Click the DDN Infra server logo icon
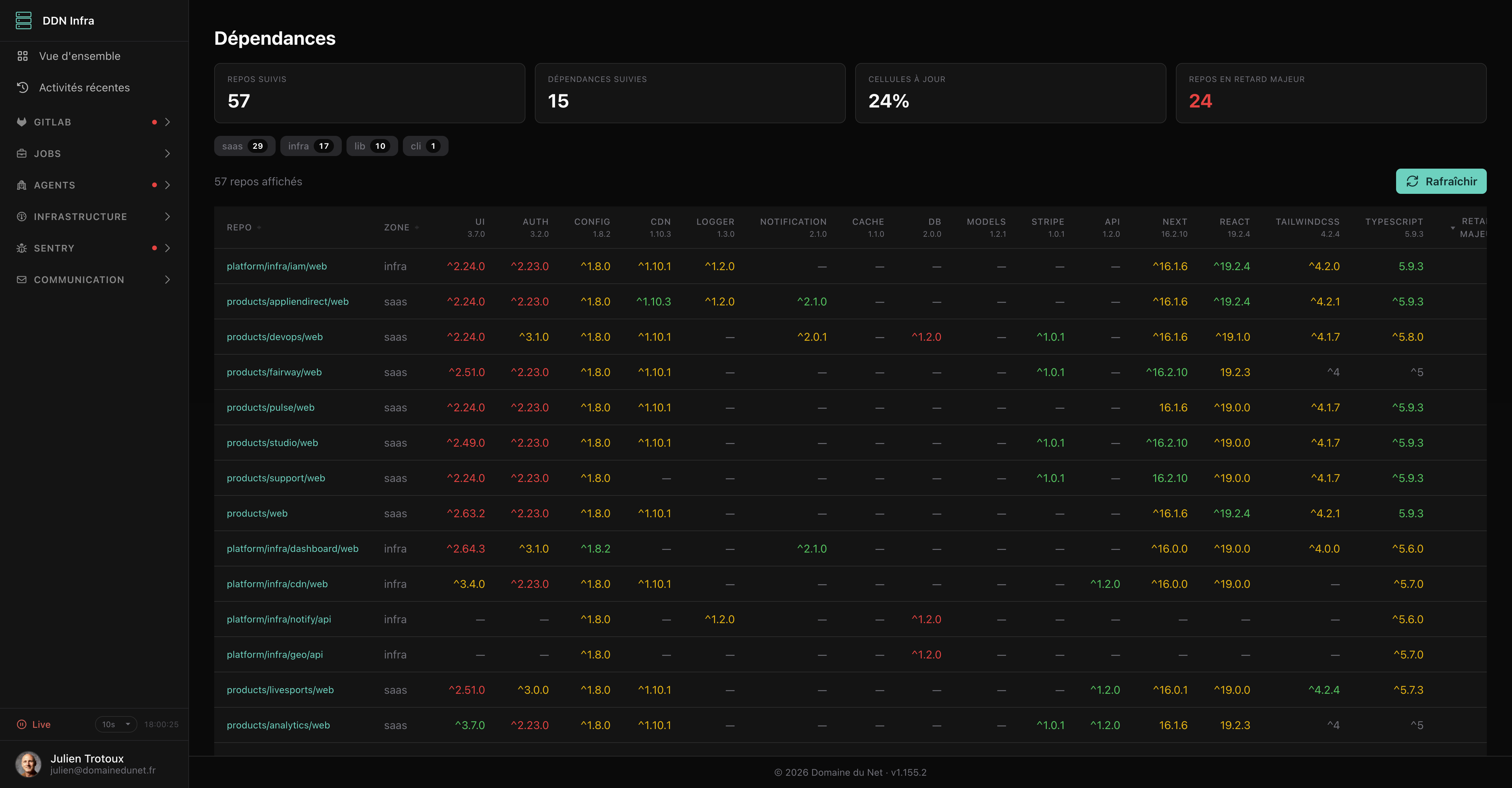Viewport: 1512px width, 788px height. pos(24,20)
